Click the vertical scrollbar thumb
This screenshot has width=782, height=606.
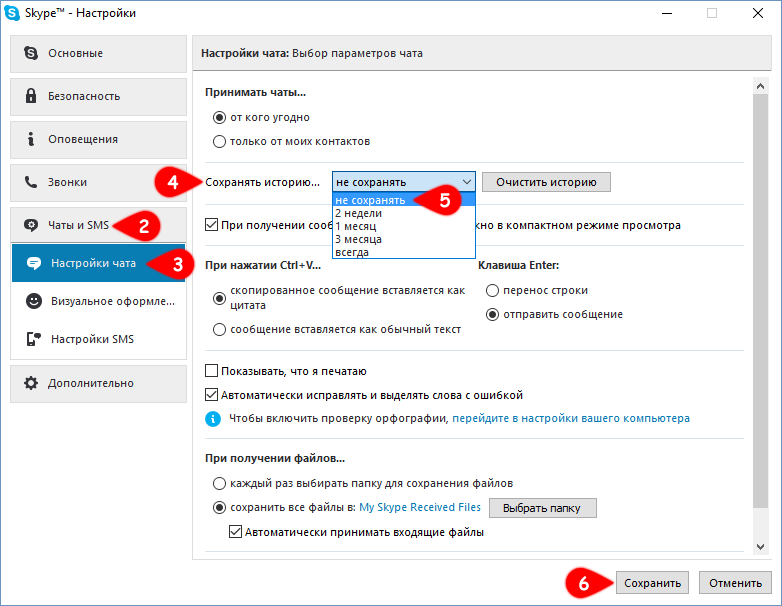point(760,301)
